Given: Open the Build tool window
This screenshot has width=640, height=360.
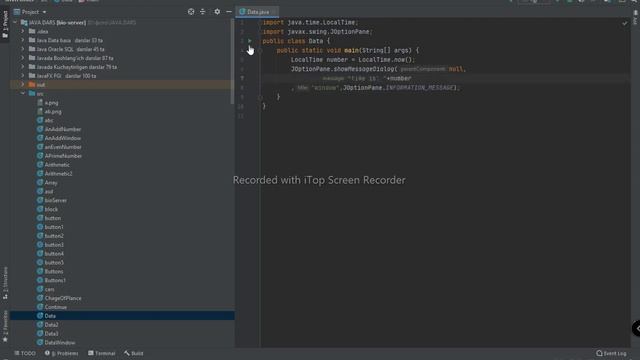Looking at the screenshot, I should click(x=134, y=353).
